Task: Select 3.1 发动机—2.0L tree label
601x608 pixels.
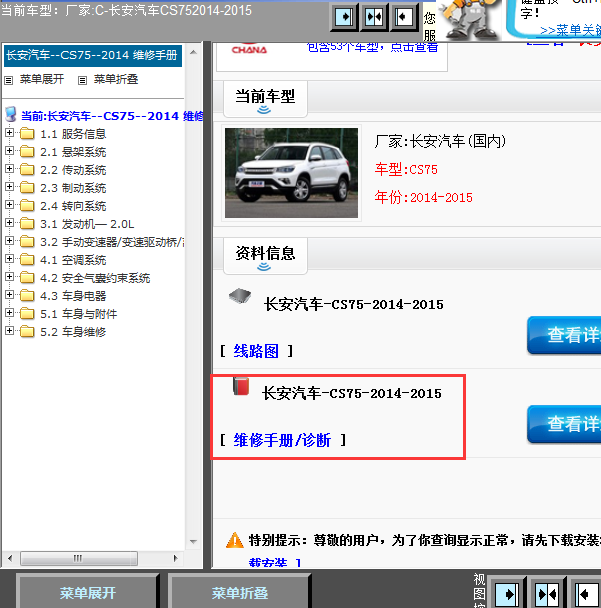Action: pyautogui.click(x=87, y=224)
